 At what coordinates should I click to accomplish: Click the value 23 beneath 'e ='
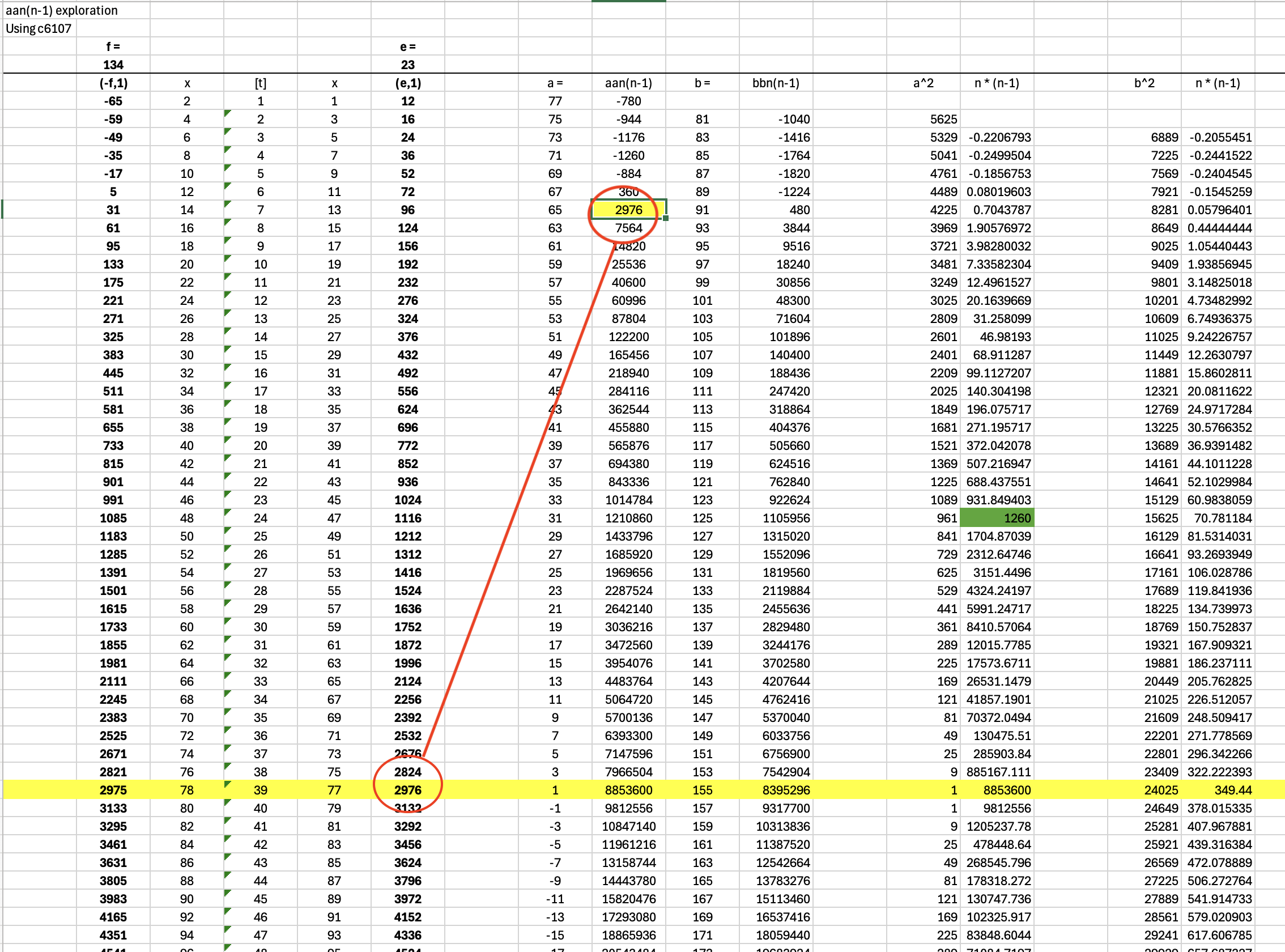point(408,65)
